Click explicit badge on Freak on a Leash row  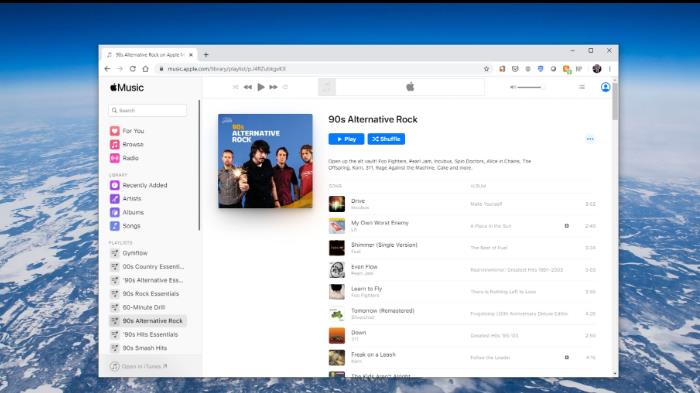point(567,357)
